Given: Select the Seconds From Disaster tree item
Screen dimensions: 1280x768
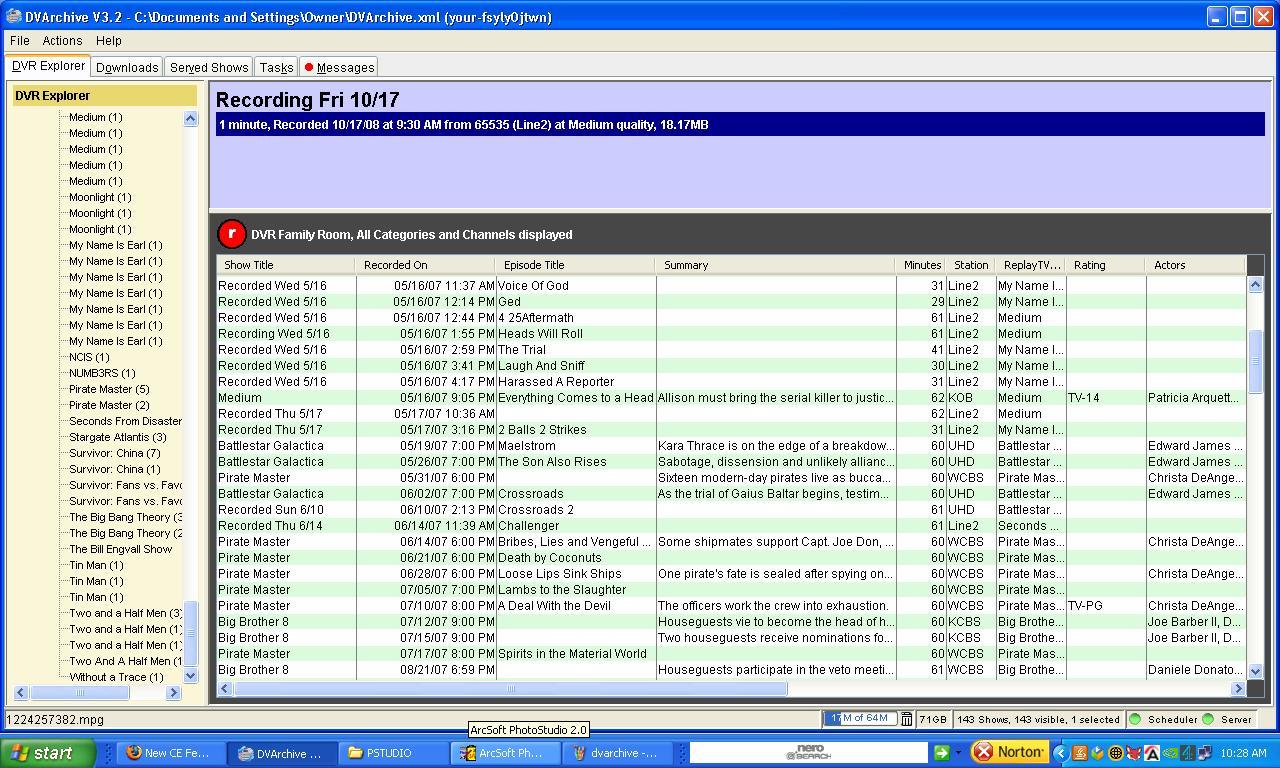Looking at the screenshot, I should [125, 421].
